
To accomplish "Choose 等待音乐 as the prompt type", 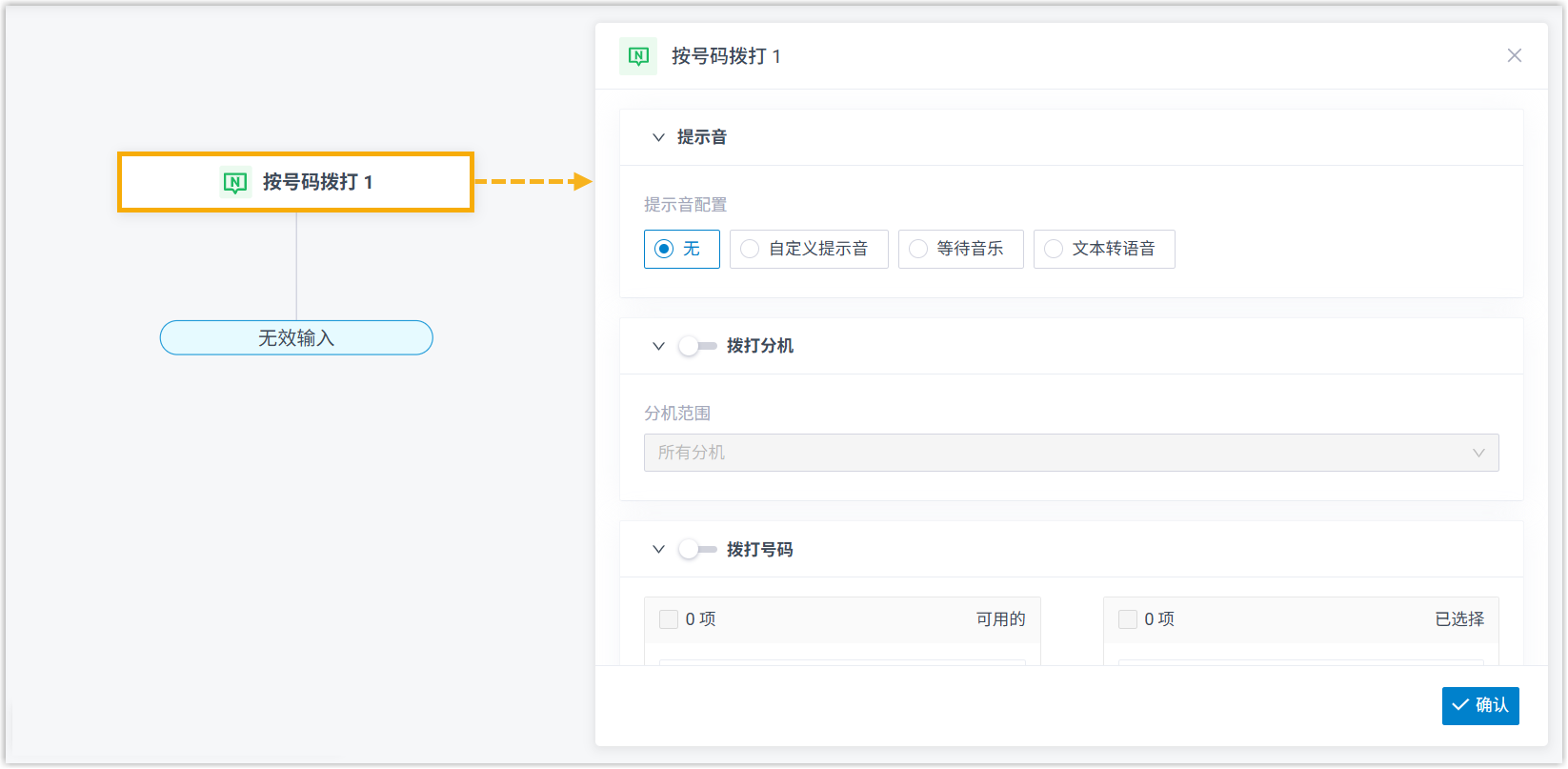I will 918,249.
